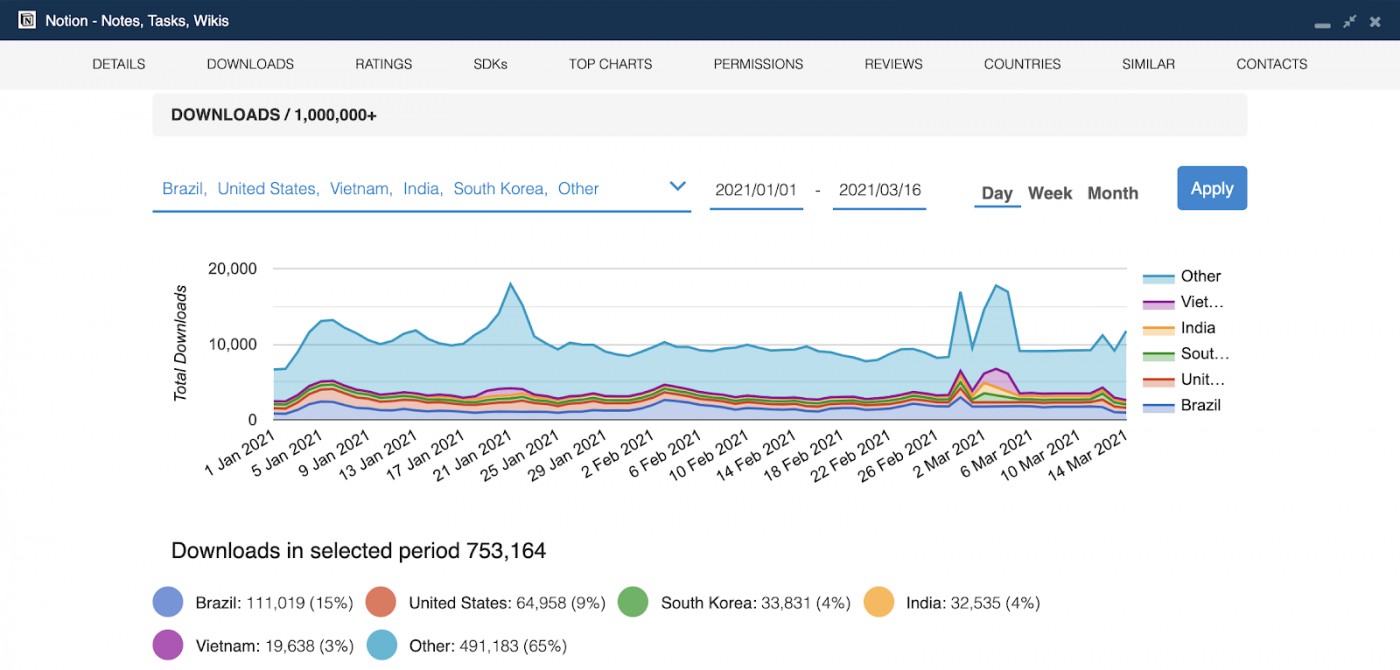The height and width of the screenshot is (670, 1400).
Task: Click the Vietnam purple color circle
Action: 167,646
